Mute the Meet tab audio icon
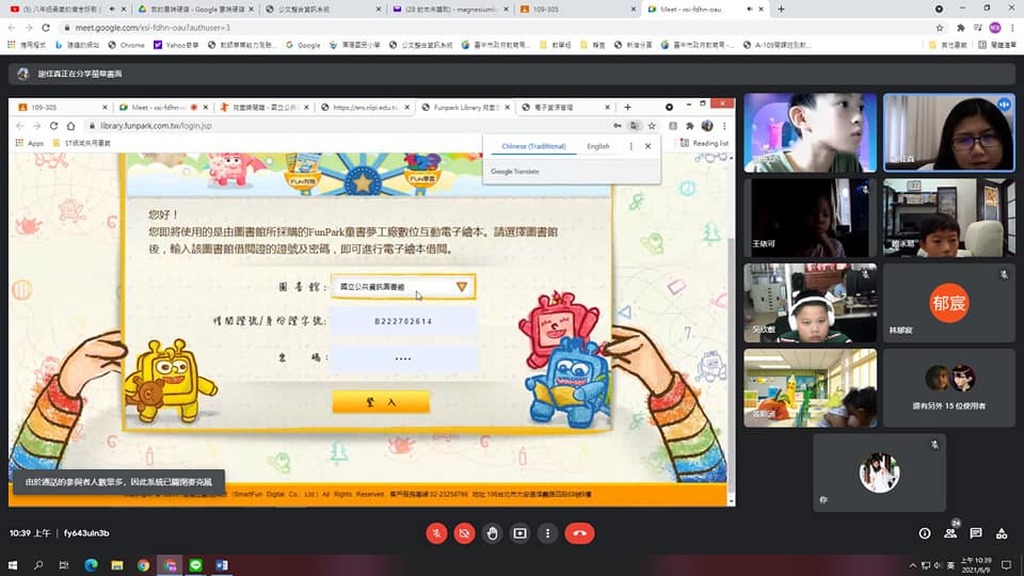The width and height of the screenshot is (1024, 576). 749,9
